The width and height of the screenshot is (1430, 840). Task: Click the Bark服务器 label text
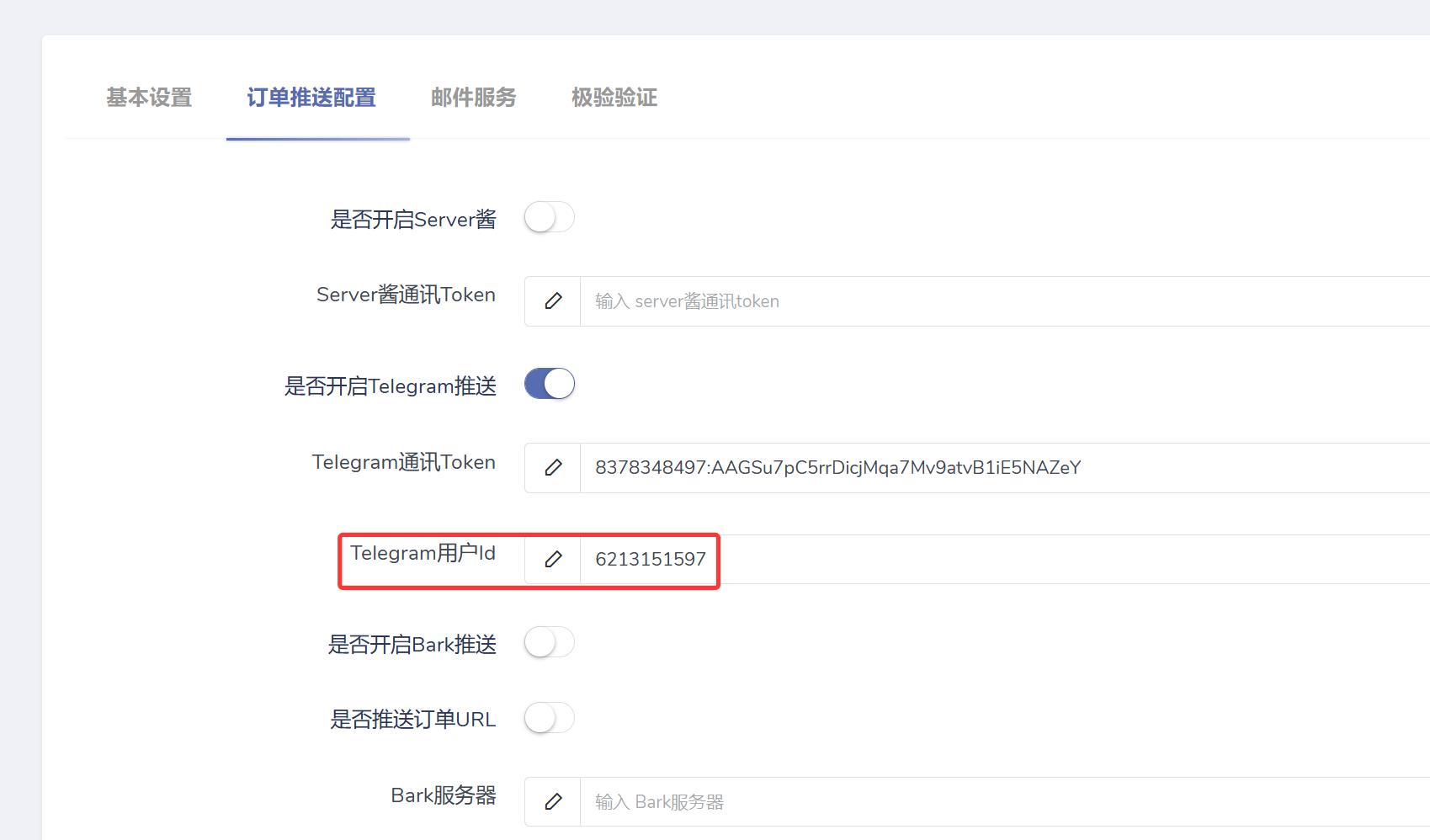[x=444, y=795]
